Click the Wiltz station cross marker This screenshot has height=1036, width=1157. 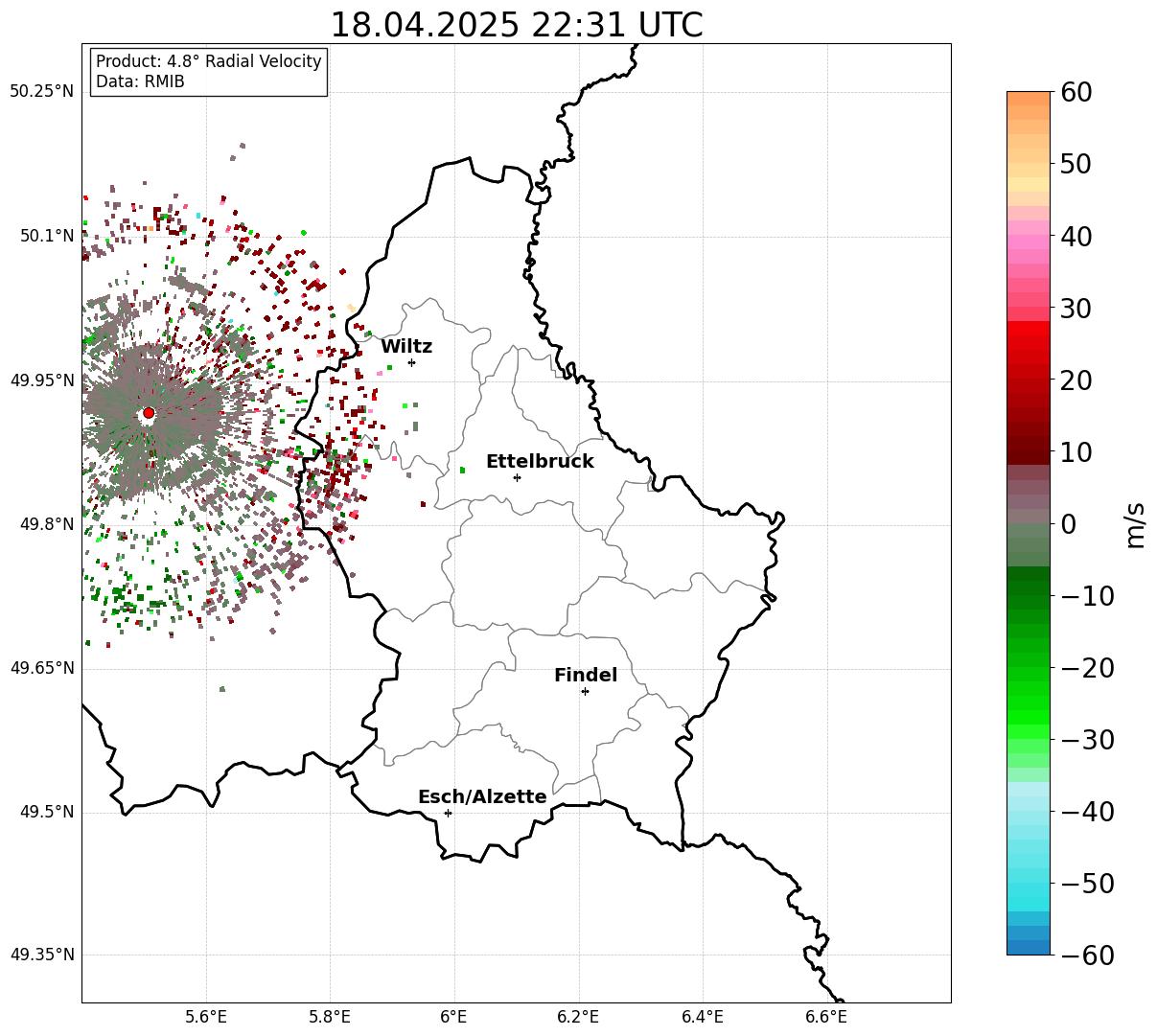pos(411,362)
